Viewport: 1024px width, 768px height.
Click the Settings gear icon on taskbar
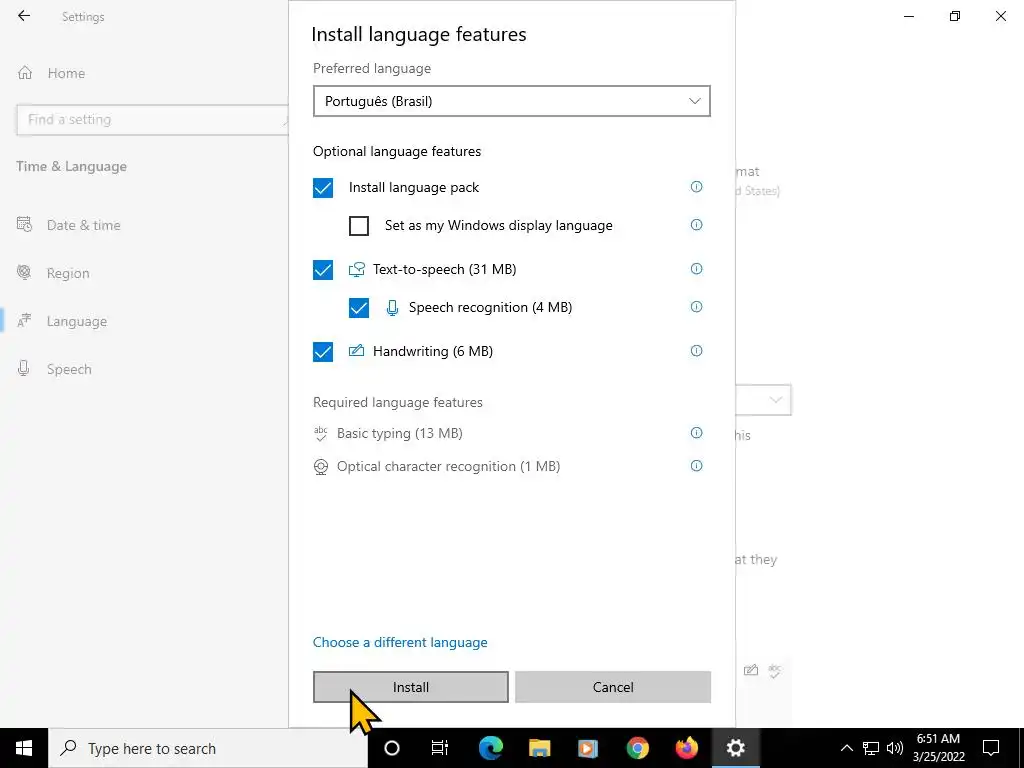[735, 748]
